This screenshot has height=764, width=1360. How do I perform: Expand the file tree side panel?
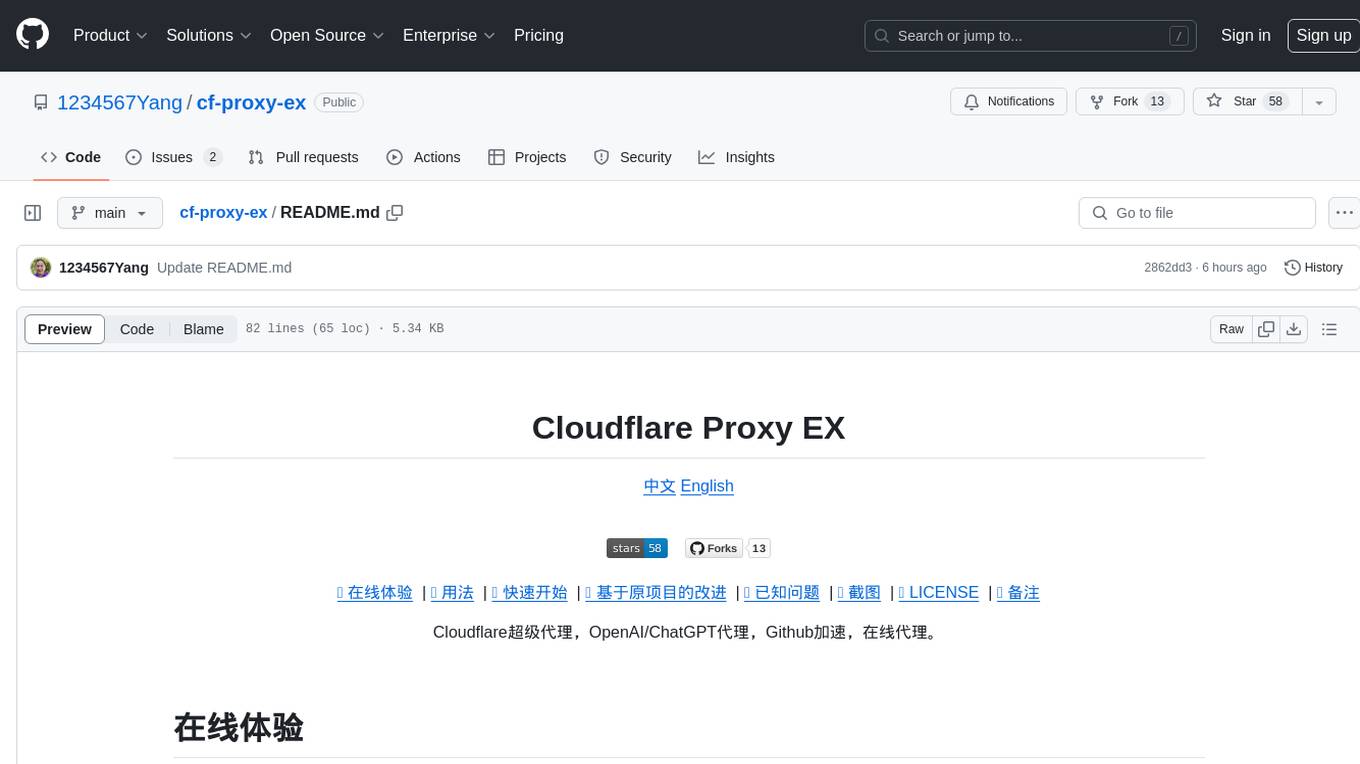(x=33, y=213)
